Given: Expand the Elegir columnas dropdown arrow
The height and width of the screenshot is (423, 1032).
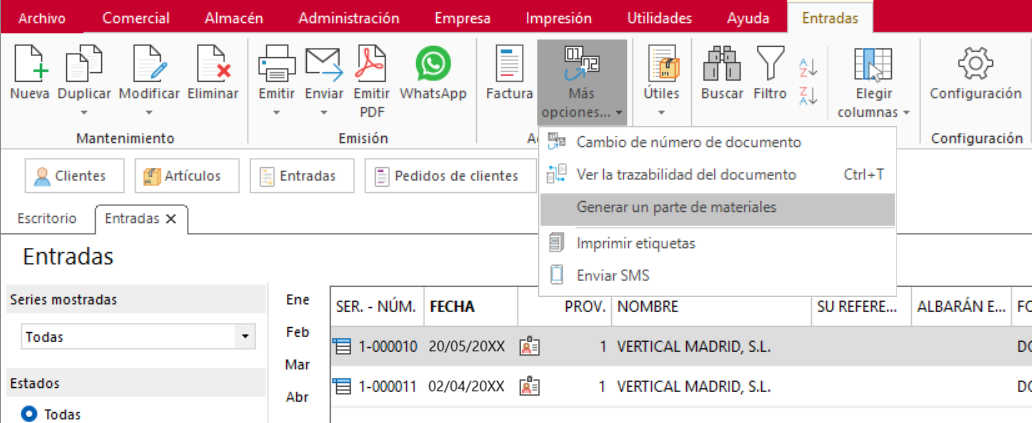Looking at the screenshot, I should click(x=906, y=113).
